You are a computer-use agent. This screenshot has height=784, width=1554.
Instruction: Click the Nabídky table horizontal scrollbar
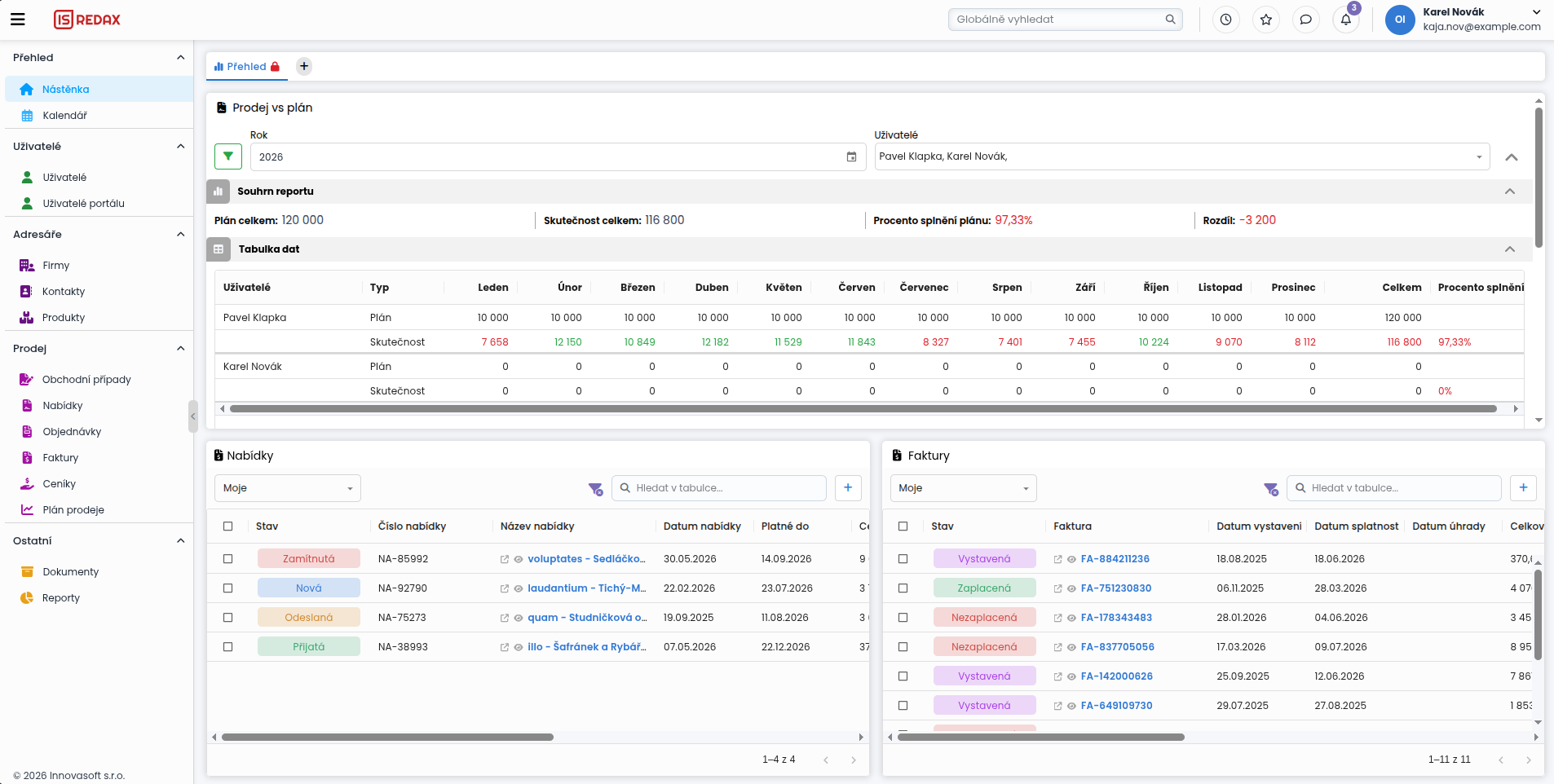coord(387,737)
